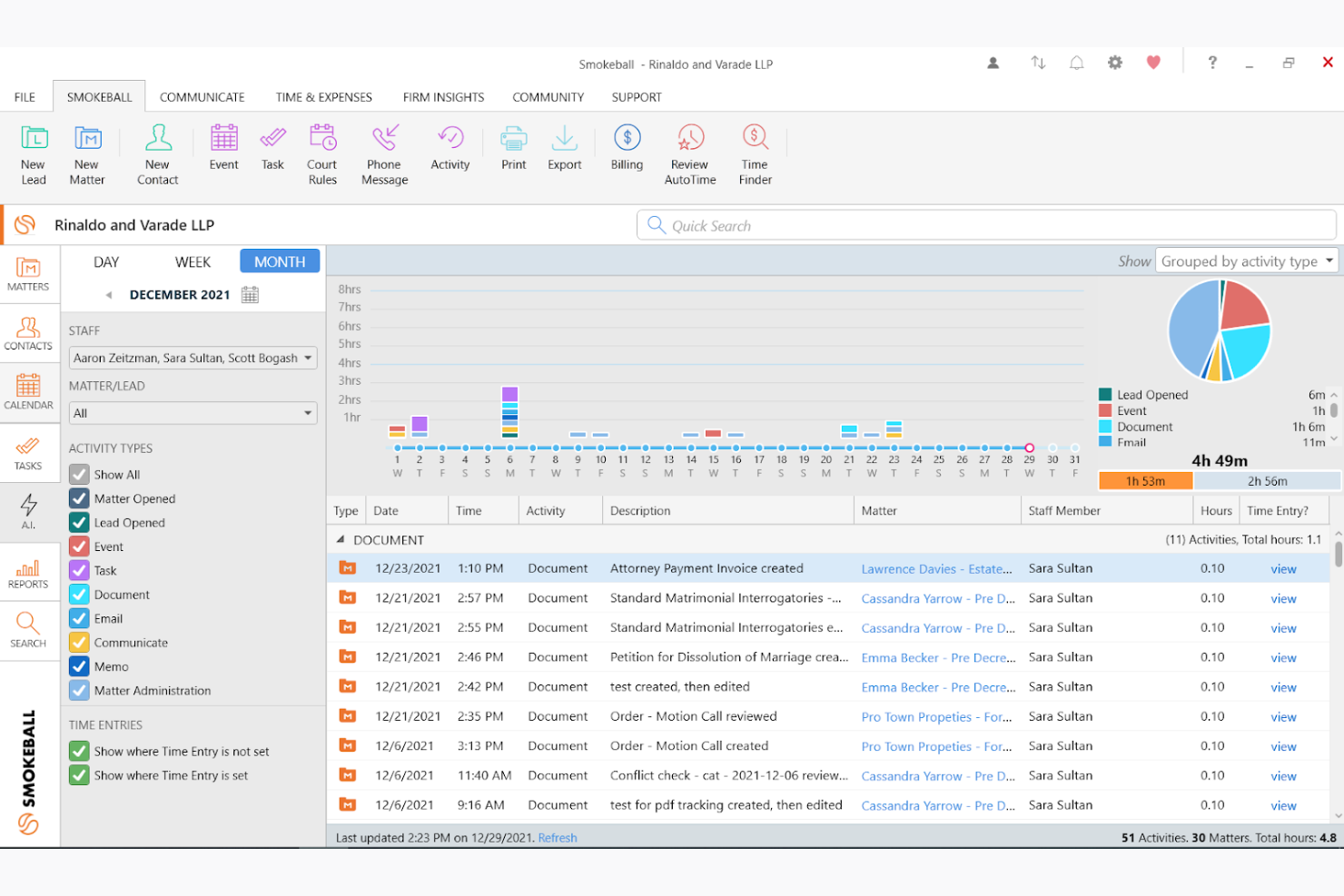Screen dimensions: 1344x896
Task: Click the 2h 56m bar segment
Action: tap(1267, 481)
